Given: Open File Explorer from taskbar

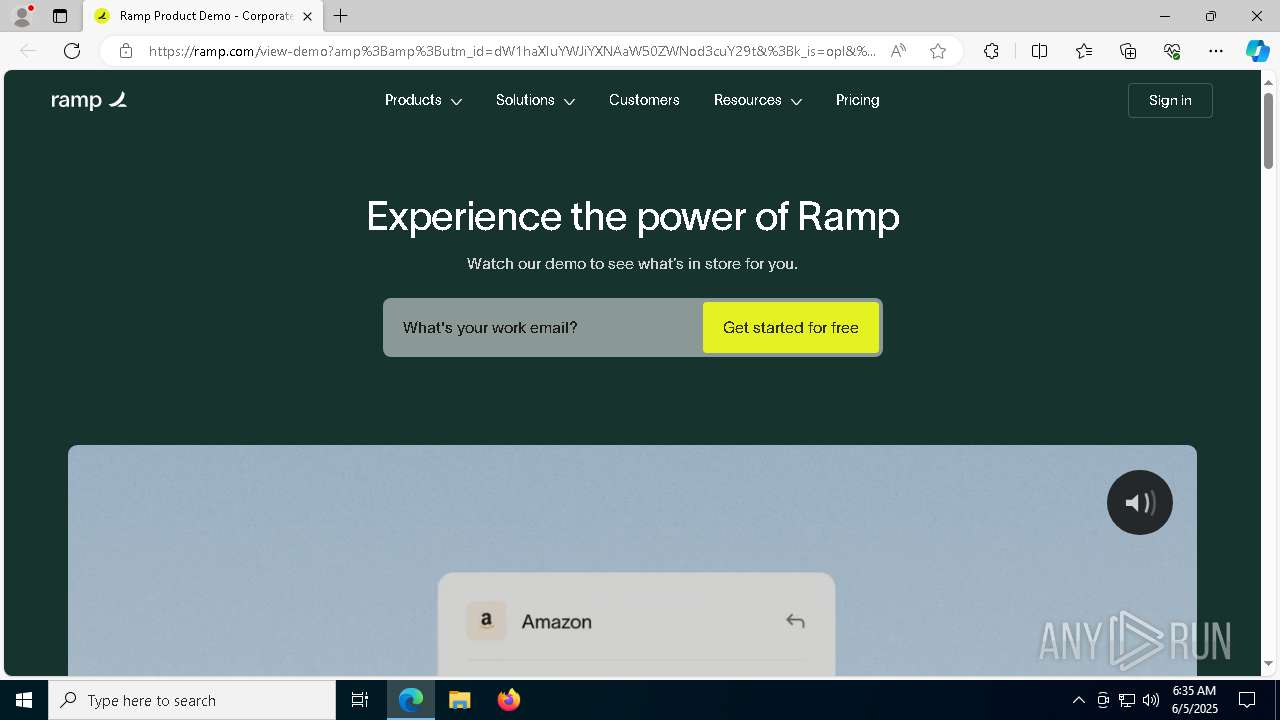Looking at the screenshot, I should click(x=459, y=700).
